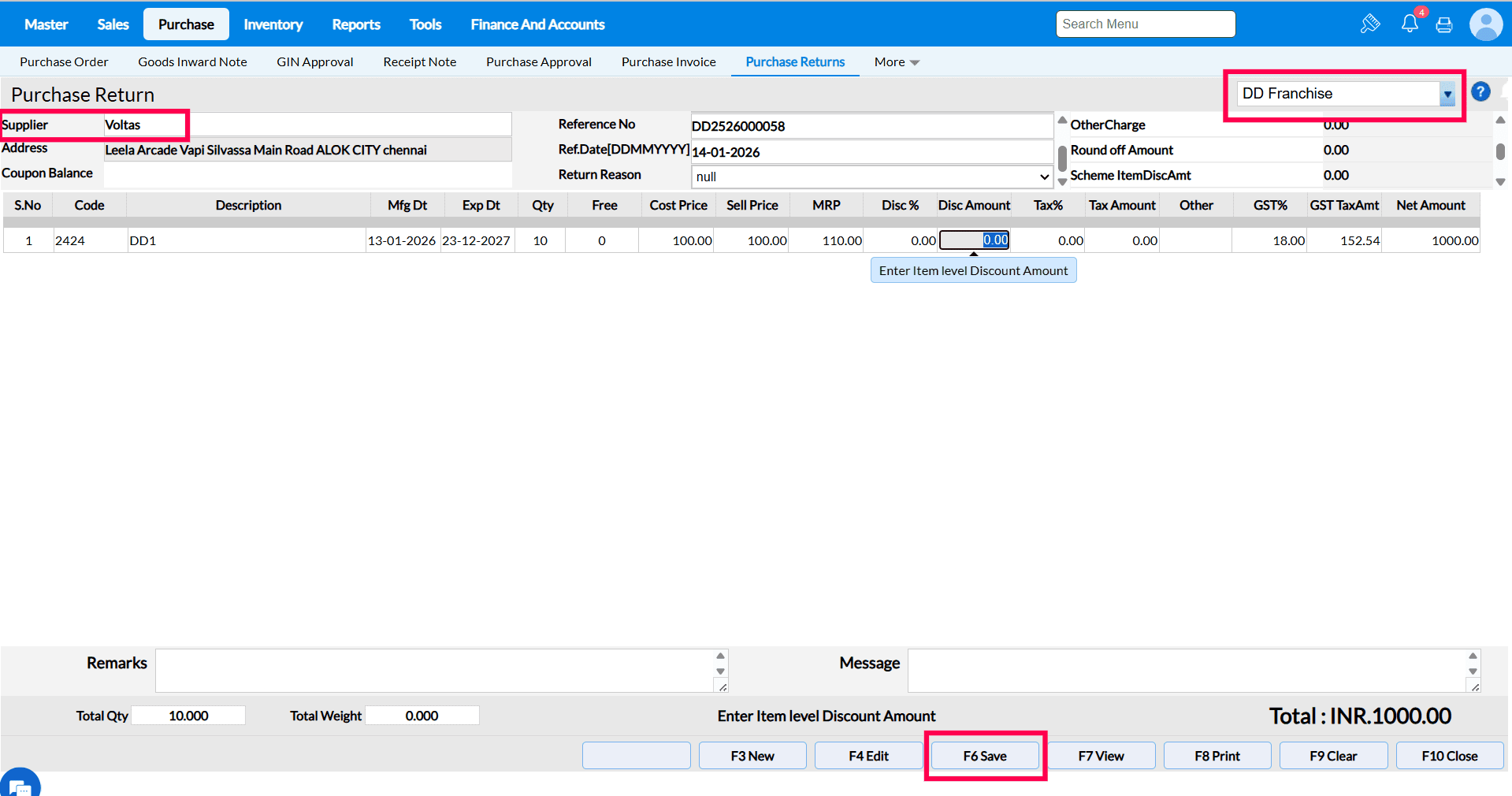The width and height of the screenshot is (1512, 796).
Task: Open the Finance And Accounts menu
Action: click(x=537, y=24)
